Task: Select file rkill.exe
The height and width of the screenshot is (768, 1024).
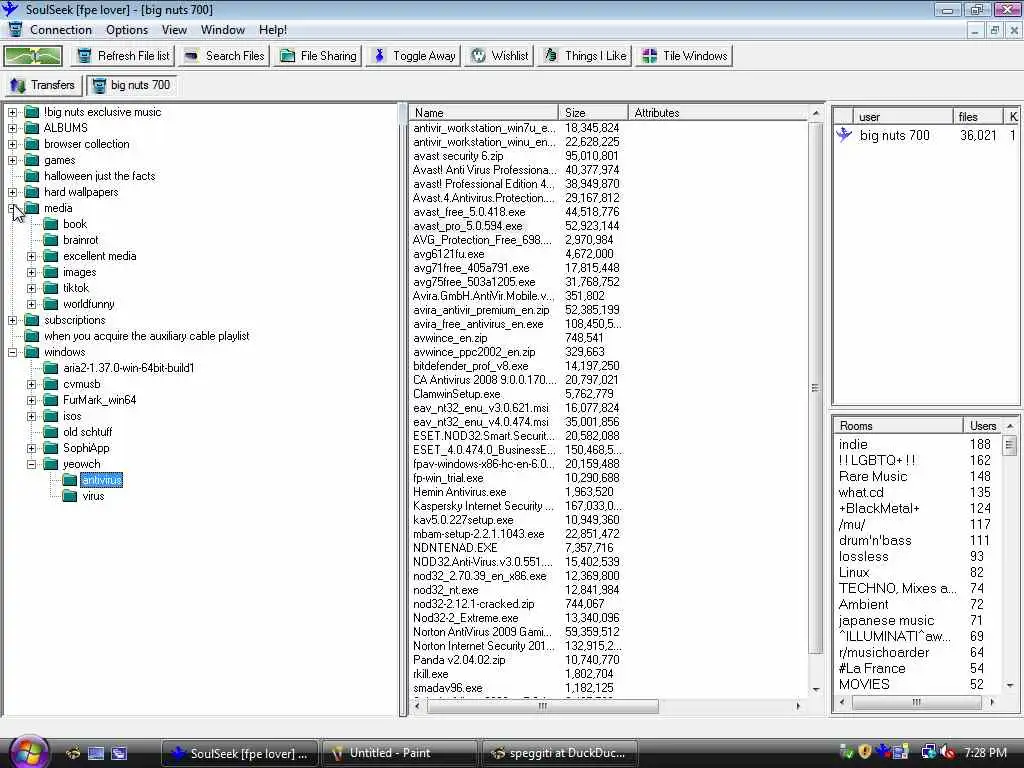Action: (x=430, y=674)
